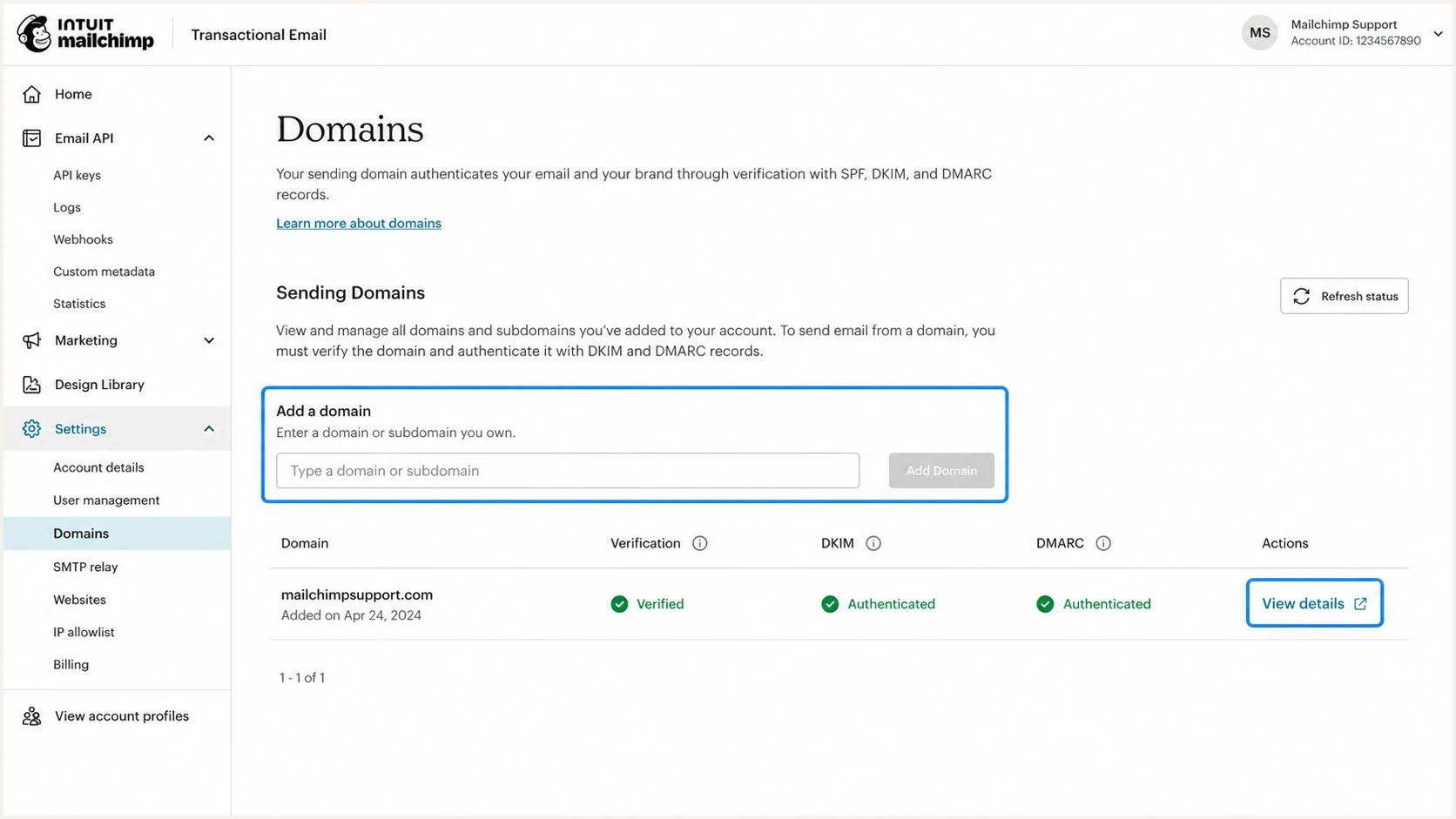1456x819 pixels.
Task: Click Account ID: 1234567890 text
Action: (x=1356, y=41)
